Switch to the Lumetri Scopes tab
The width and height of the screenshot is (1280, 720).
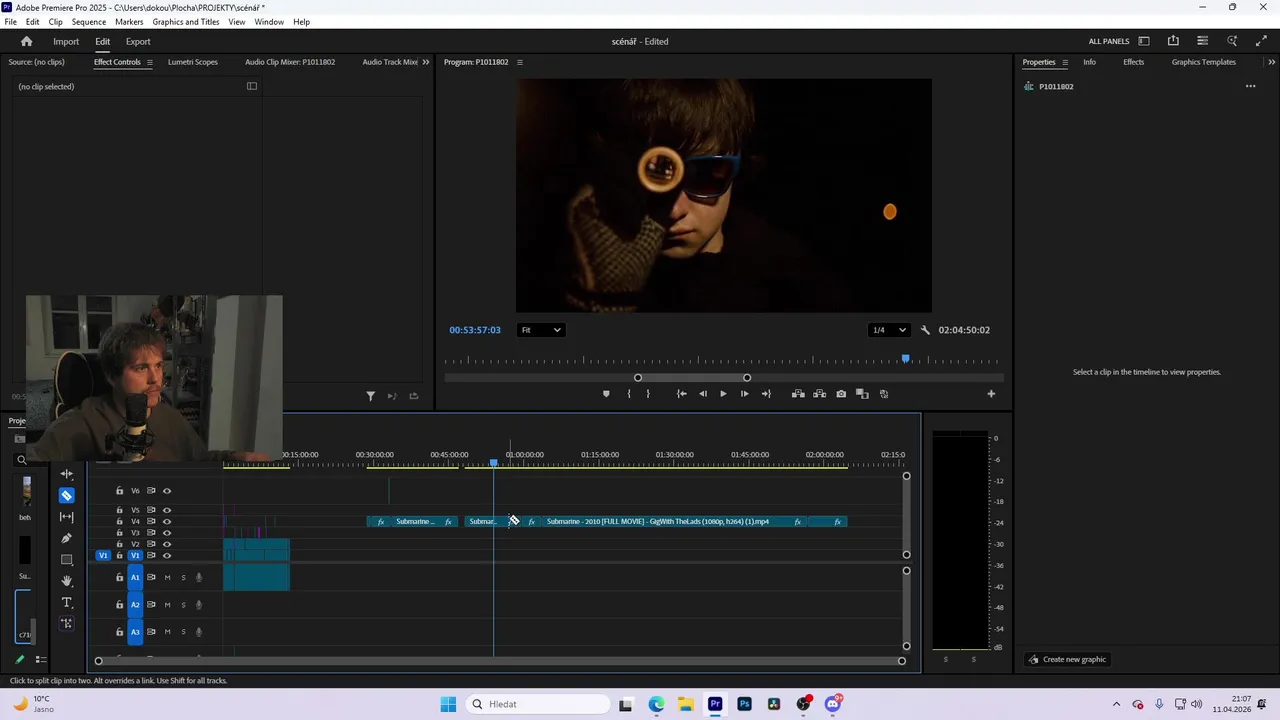(192, 62)
